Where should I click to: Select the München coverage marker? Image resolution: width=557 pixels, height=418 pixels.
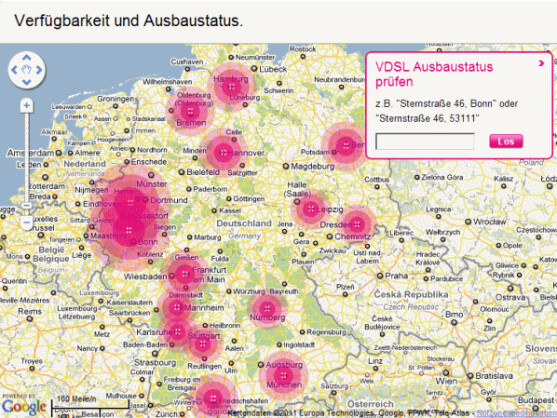click(x=283, y=375)
